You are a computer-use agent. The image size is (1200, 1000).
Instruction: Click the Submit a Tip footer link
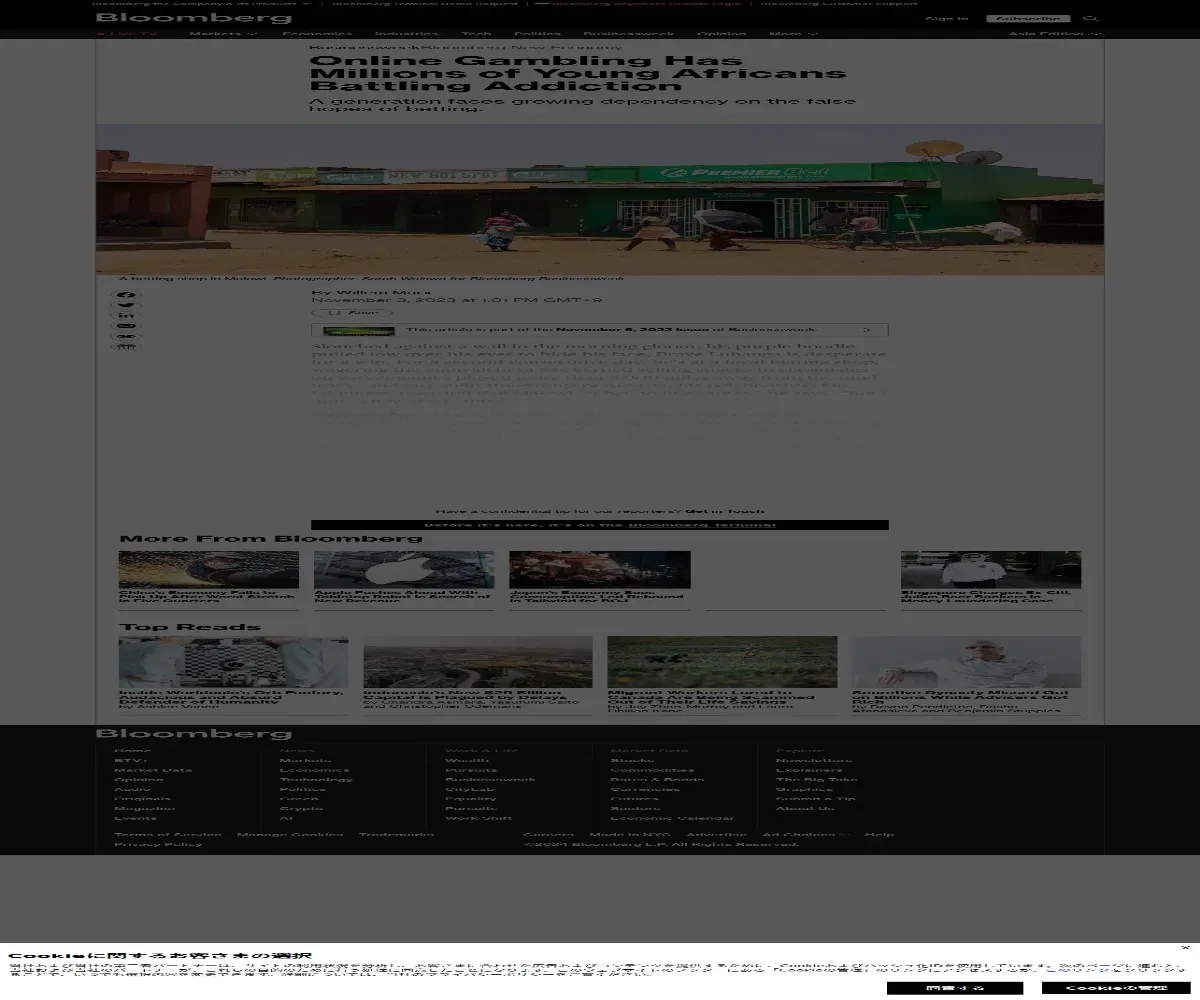coord(815,799)
